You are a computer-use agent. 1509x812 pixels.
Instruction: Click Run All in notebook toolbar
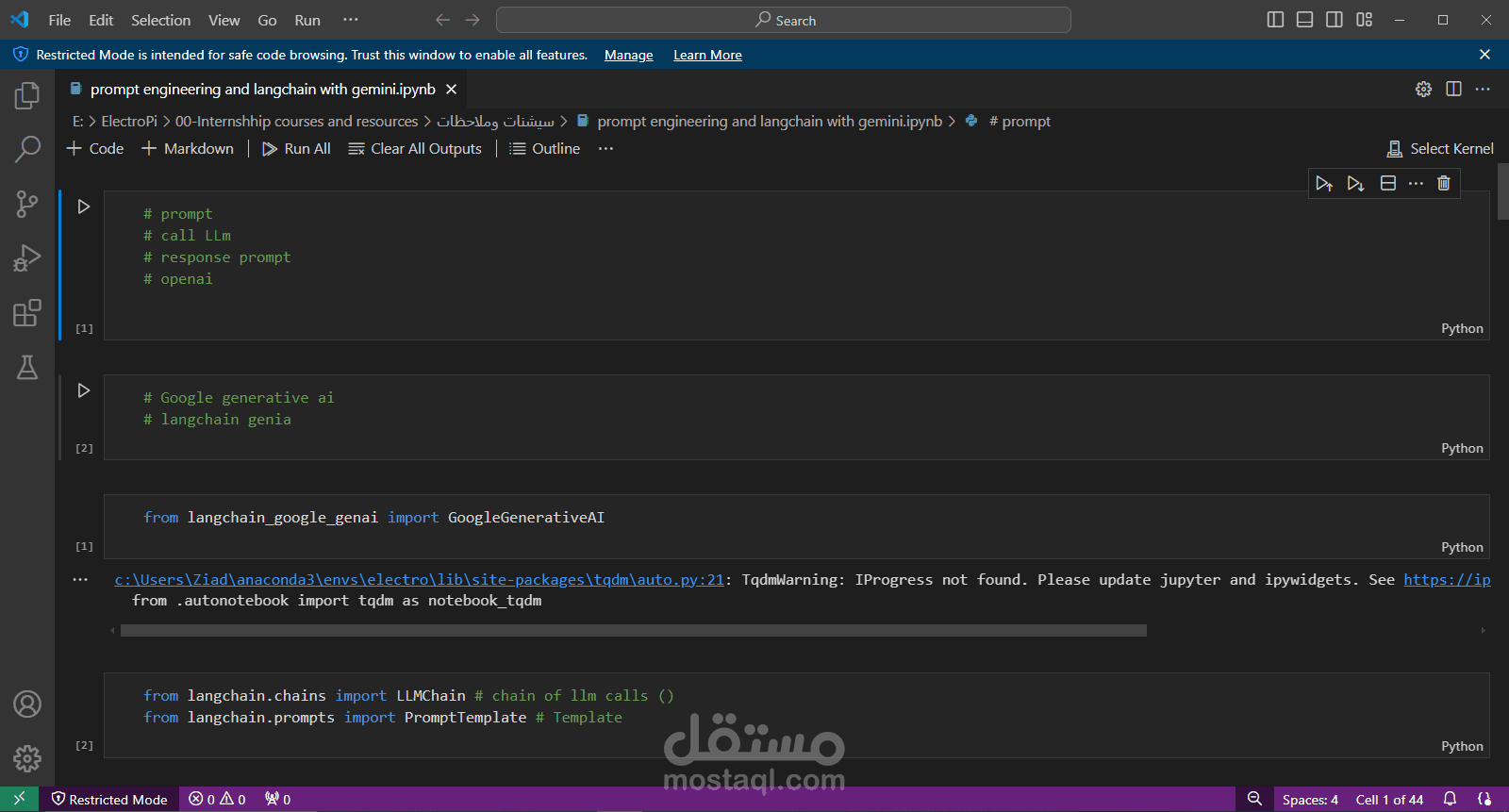[296, 148]
